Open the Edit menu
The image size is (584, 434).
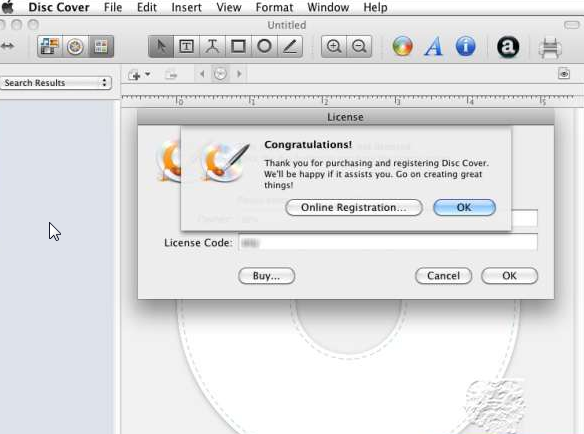pos(146,7)
